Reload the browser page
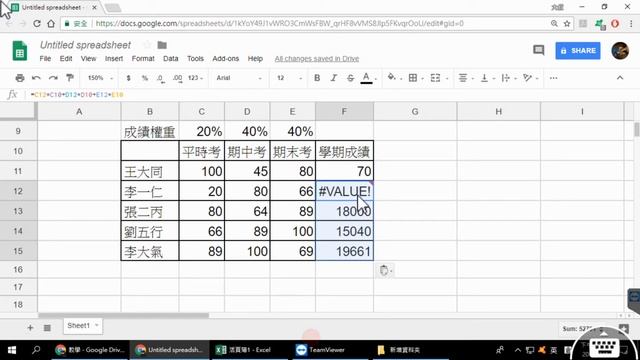640x360 pixels. click(x=37, y=24)
